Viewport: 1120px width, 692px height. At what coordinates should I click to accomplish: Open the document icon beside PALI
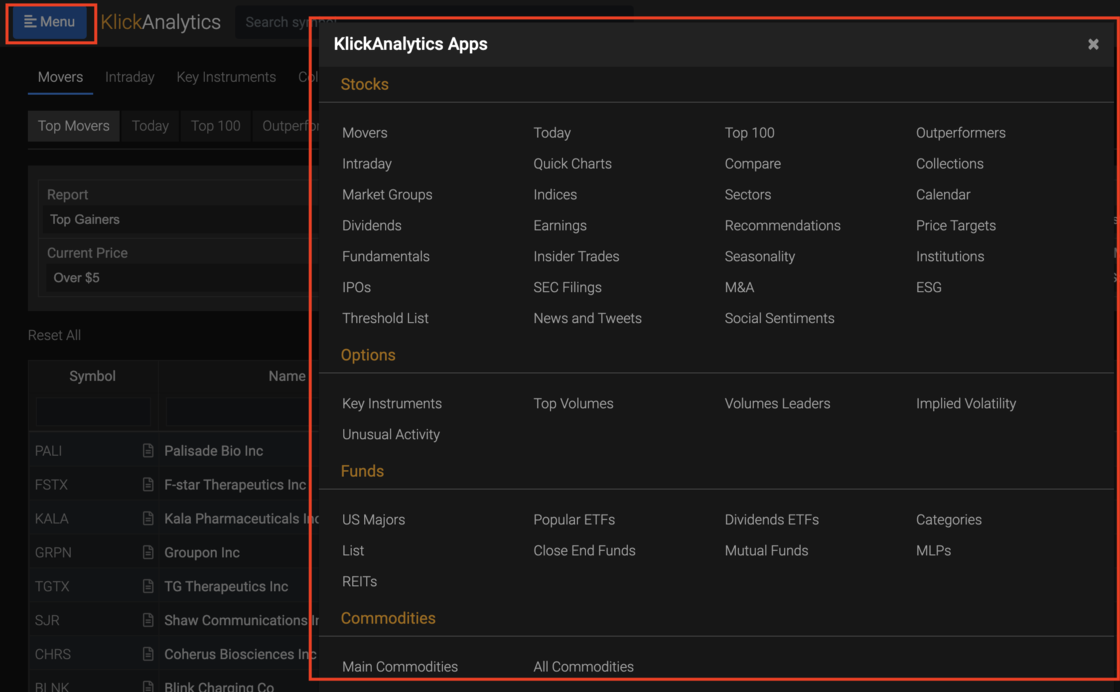pos(148,451)
